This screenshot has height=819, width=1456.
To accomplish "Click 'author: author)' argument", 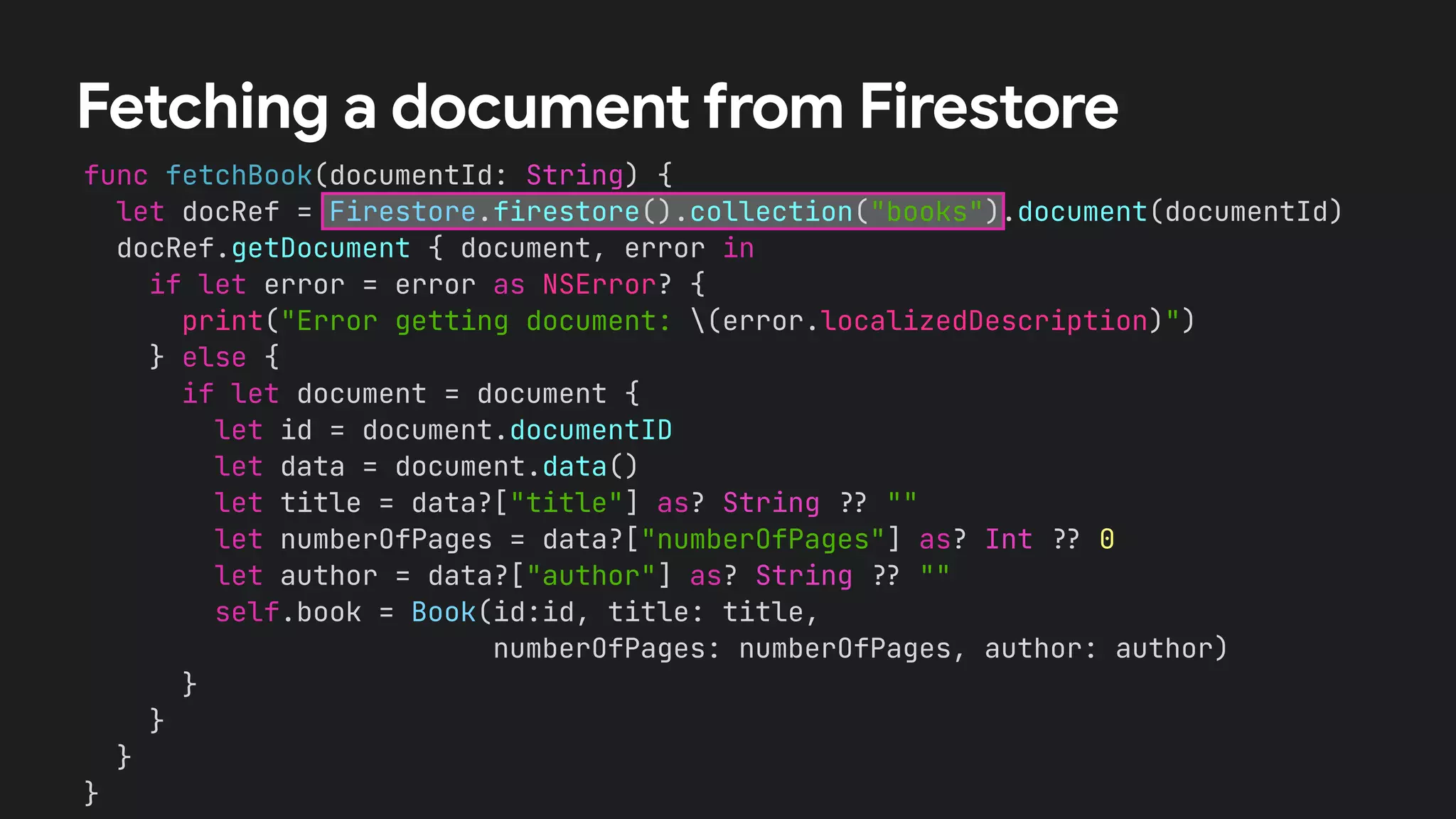I will pos(1106,648).
